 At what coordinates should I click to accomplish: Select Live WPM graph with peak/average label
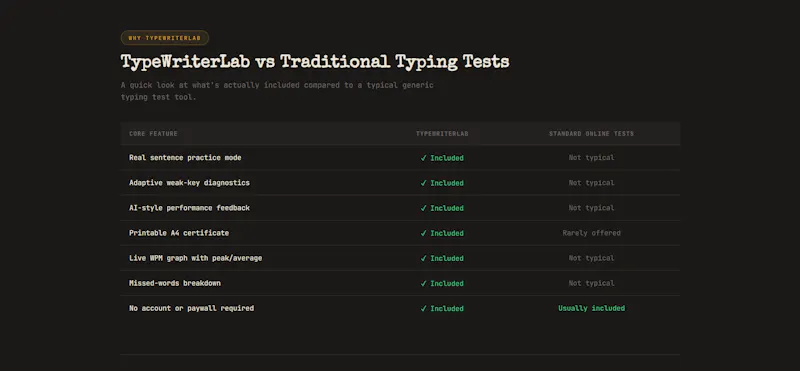coord(195,258)
